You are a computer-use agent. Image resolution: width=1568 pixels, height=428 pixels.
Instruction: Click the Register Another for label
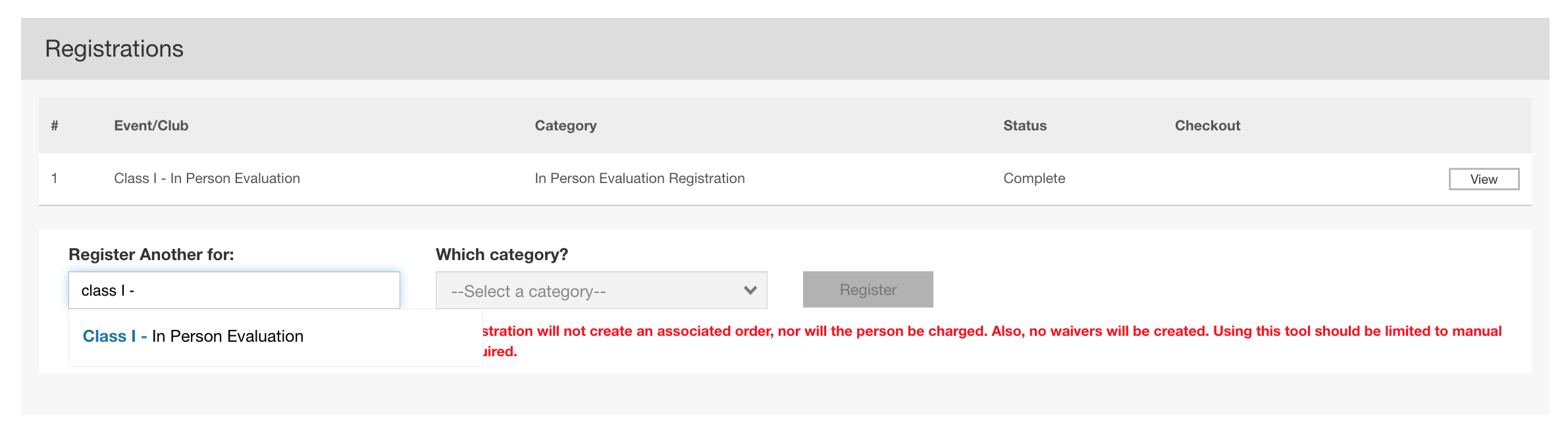pos(151,255)
